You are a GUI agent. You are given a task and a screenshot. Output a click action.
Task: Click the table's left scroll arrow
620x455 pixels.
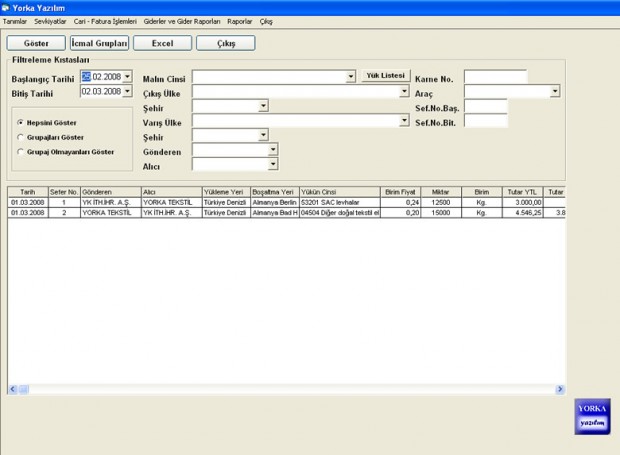[13, 389]
